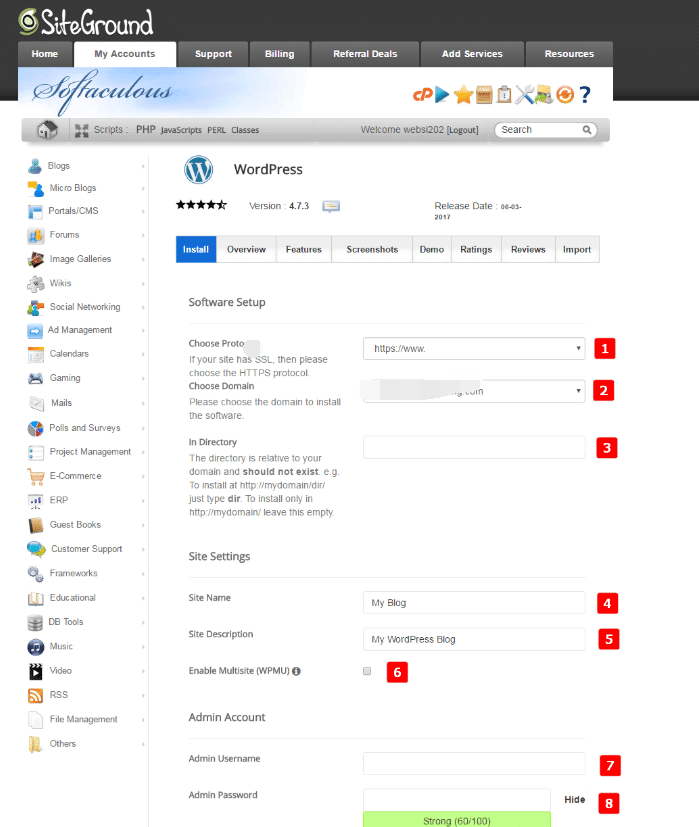This screenshot has width=699, height=827.
Task: Open the star ratings icon in toolbar
Action: click(463, 95)
